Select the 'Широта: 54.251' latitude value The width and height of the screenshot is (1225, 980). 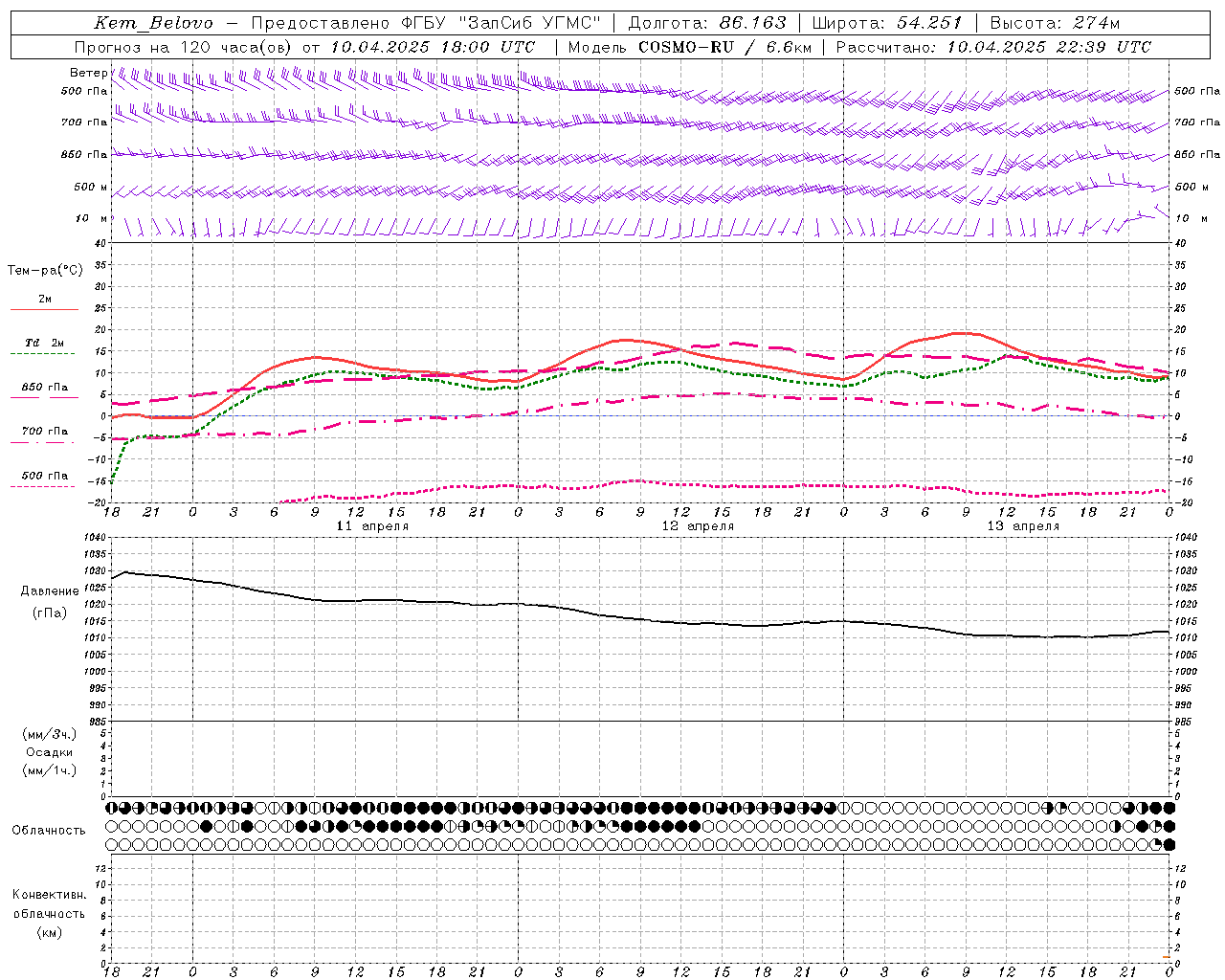click(887, 23)
